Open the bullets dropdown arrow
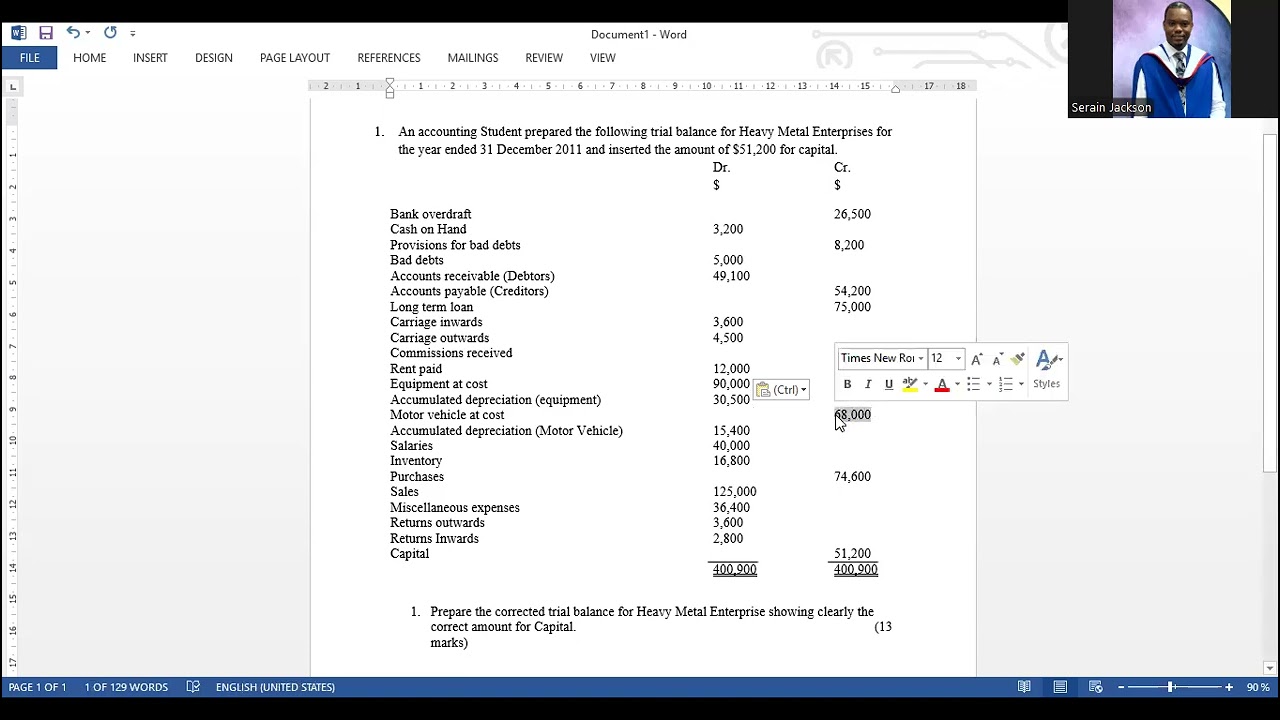 (x=989, y=384)
